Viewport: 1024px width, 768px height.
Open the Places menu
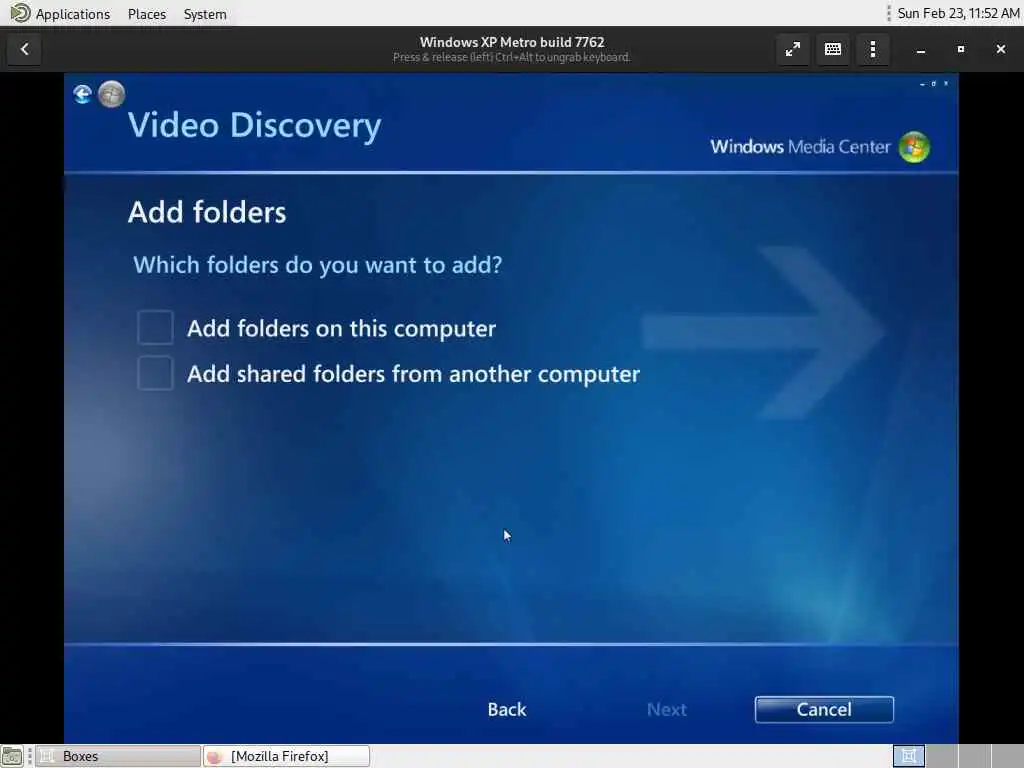pos(147,14)
